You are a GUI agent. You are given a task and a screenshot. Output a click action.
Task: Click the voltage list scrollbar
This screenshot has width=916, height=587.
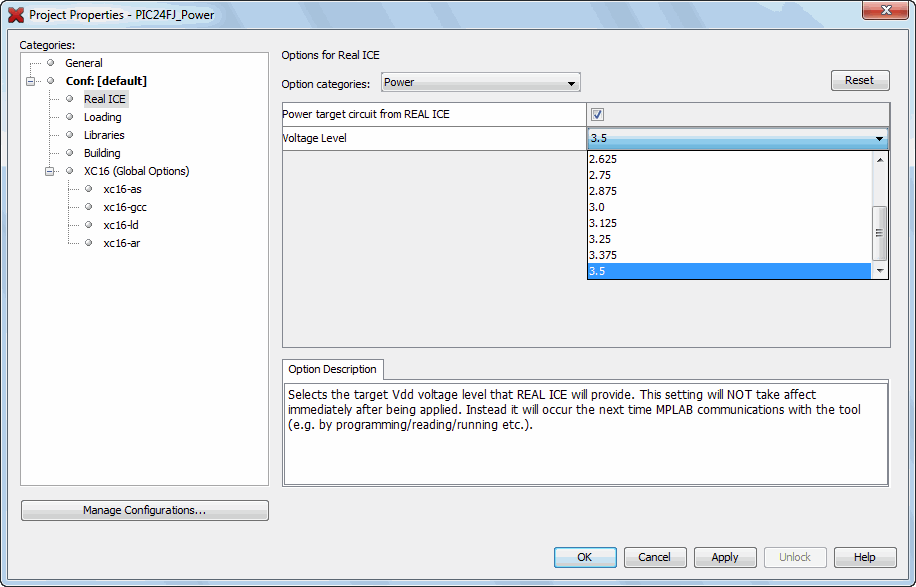tap(879, 232)
